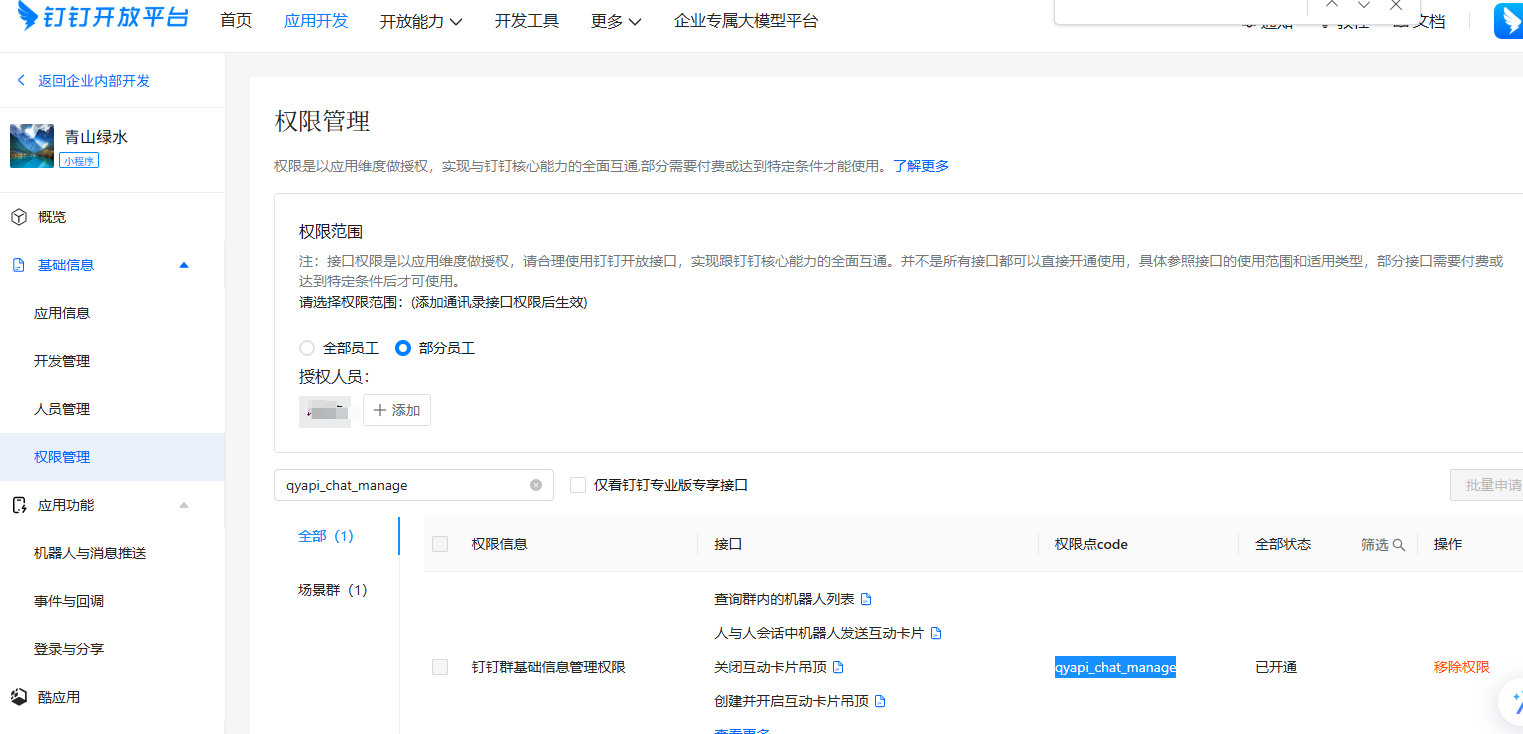Click the 移除权限 action link
Viewport: 1523px width, 734px height.
click(1462, 667)
